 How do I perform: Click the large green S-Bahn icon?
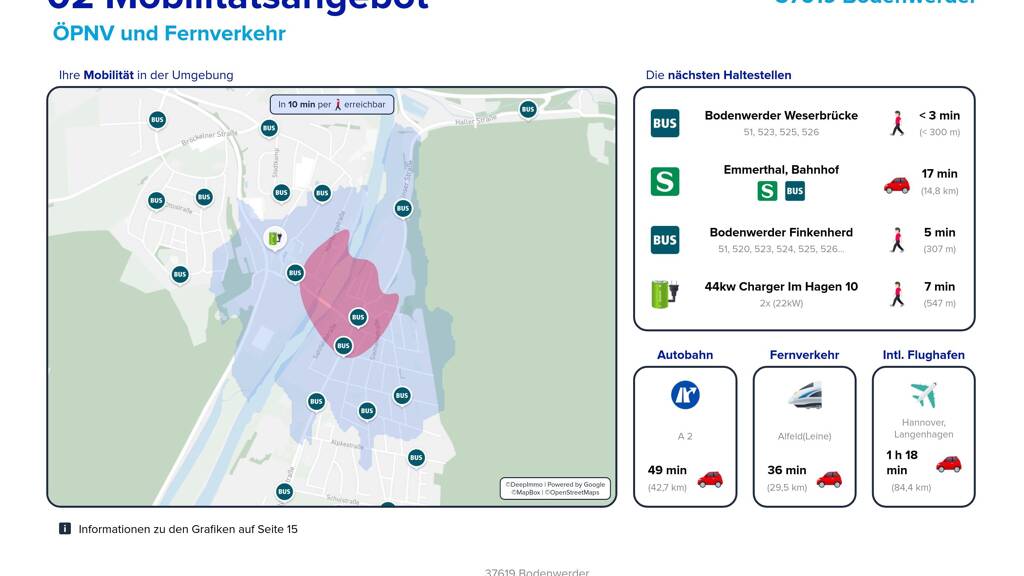(665, 181)
